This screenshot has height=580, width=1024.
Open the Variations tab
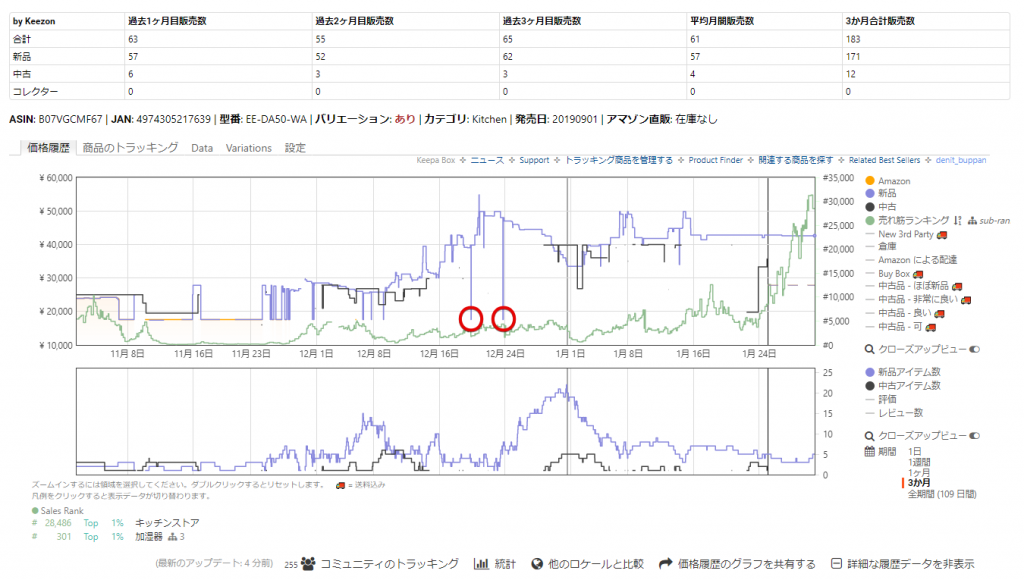248,148
